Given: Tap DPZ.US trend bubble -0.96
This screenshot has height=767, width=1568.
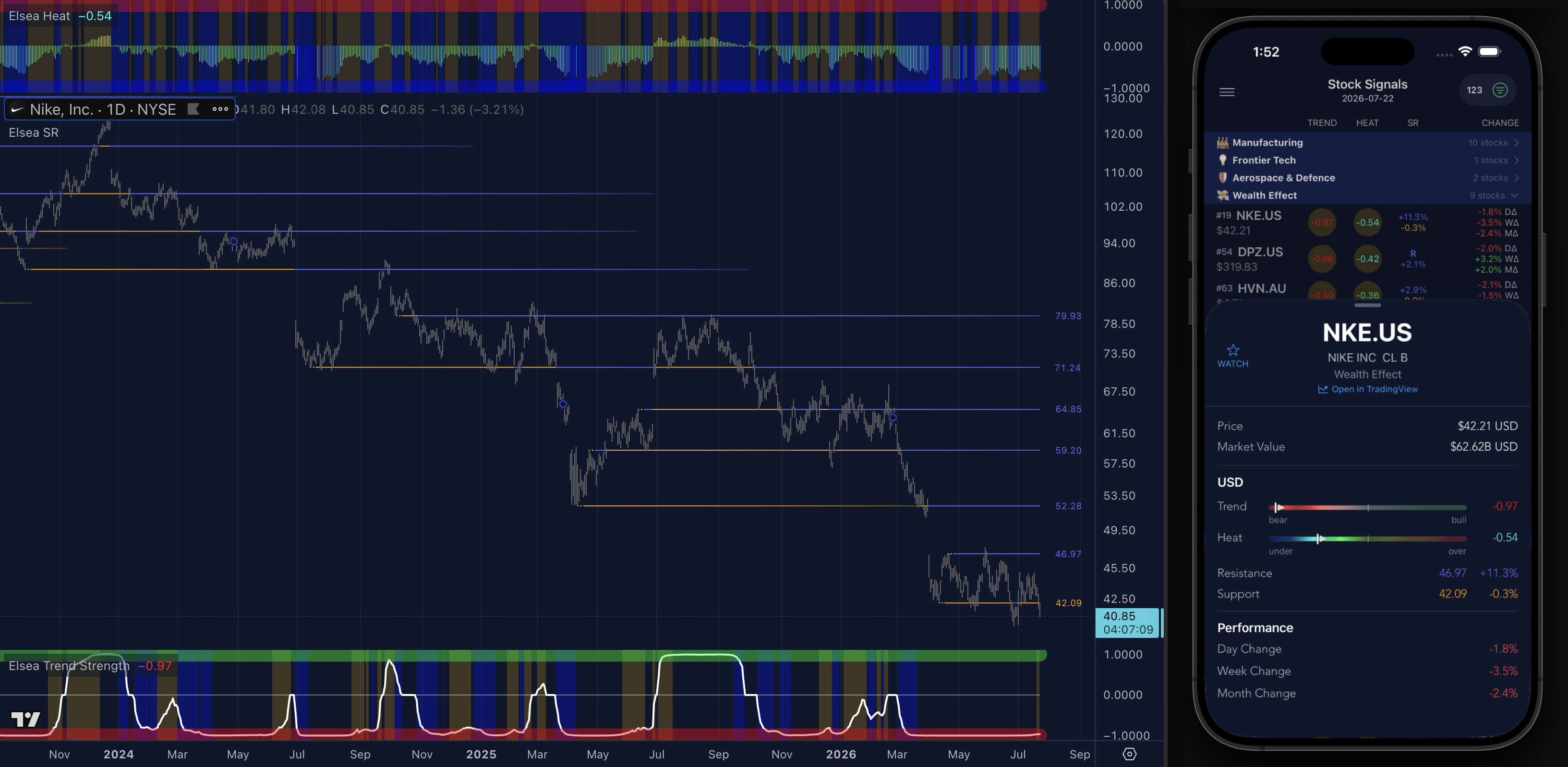Looking at the screenshot, I should pos(1322,259).
